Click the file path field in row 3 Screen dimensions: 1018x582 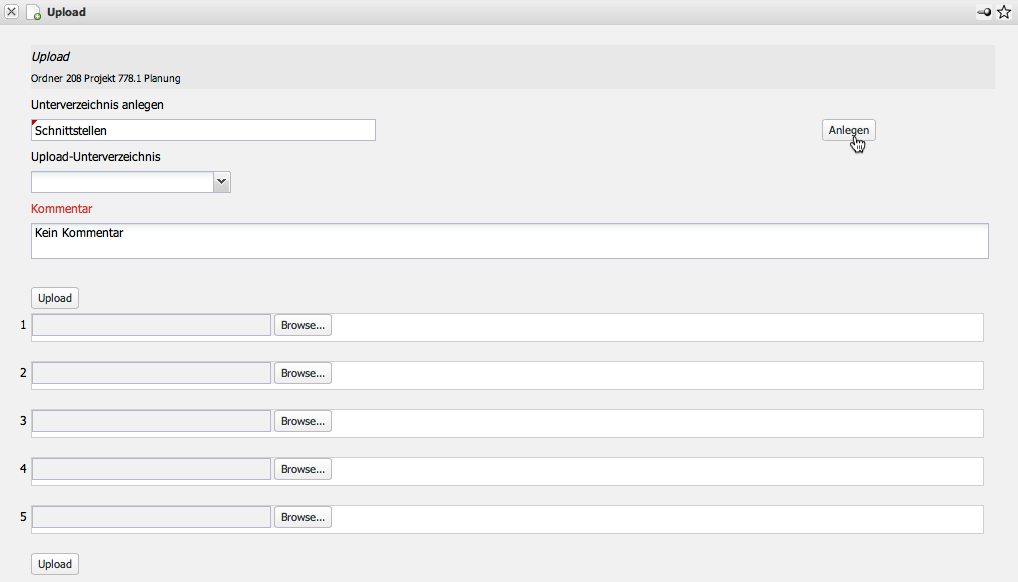click(x=152, y=421)
